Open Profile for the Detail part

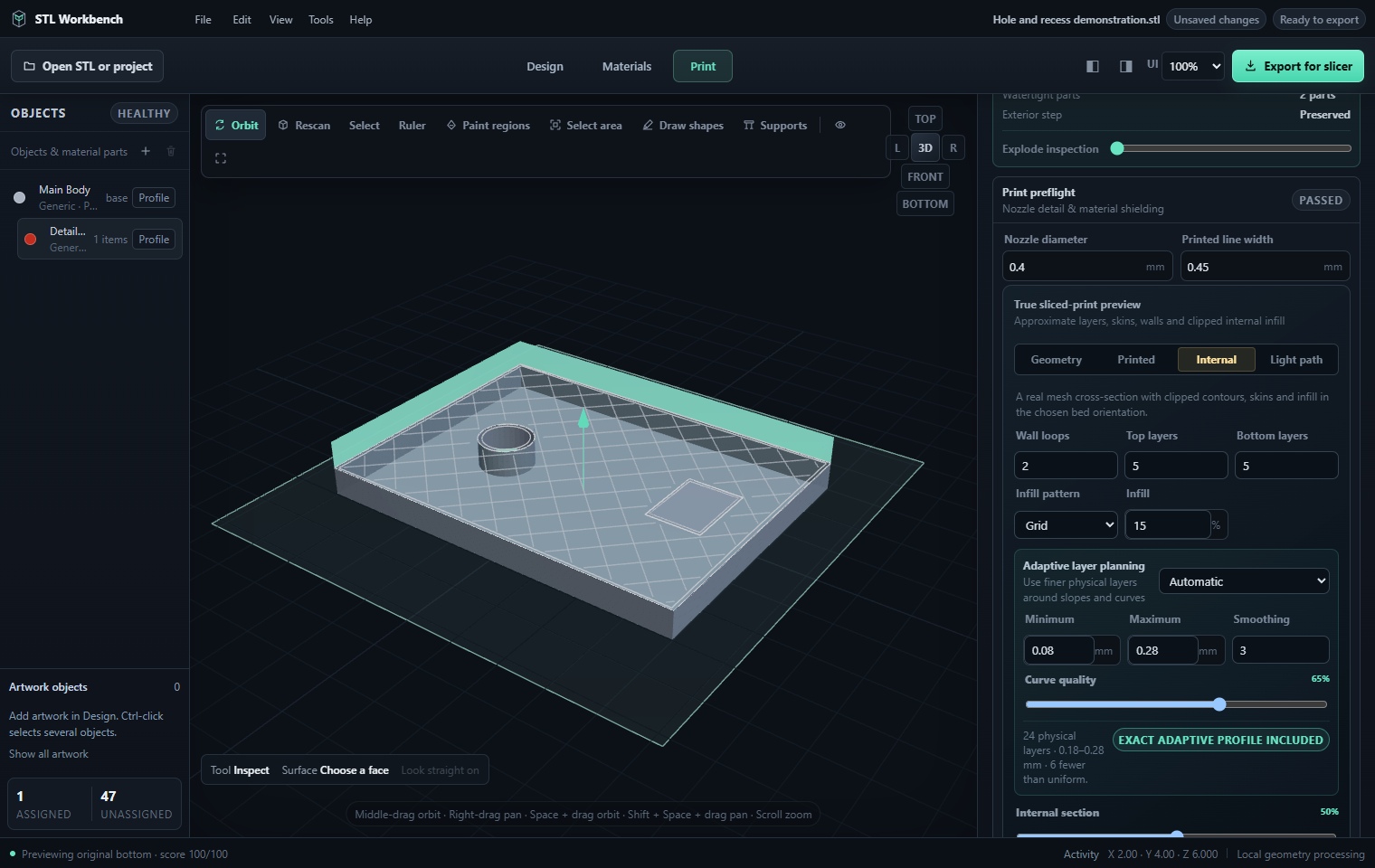[154, 240]
